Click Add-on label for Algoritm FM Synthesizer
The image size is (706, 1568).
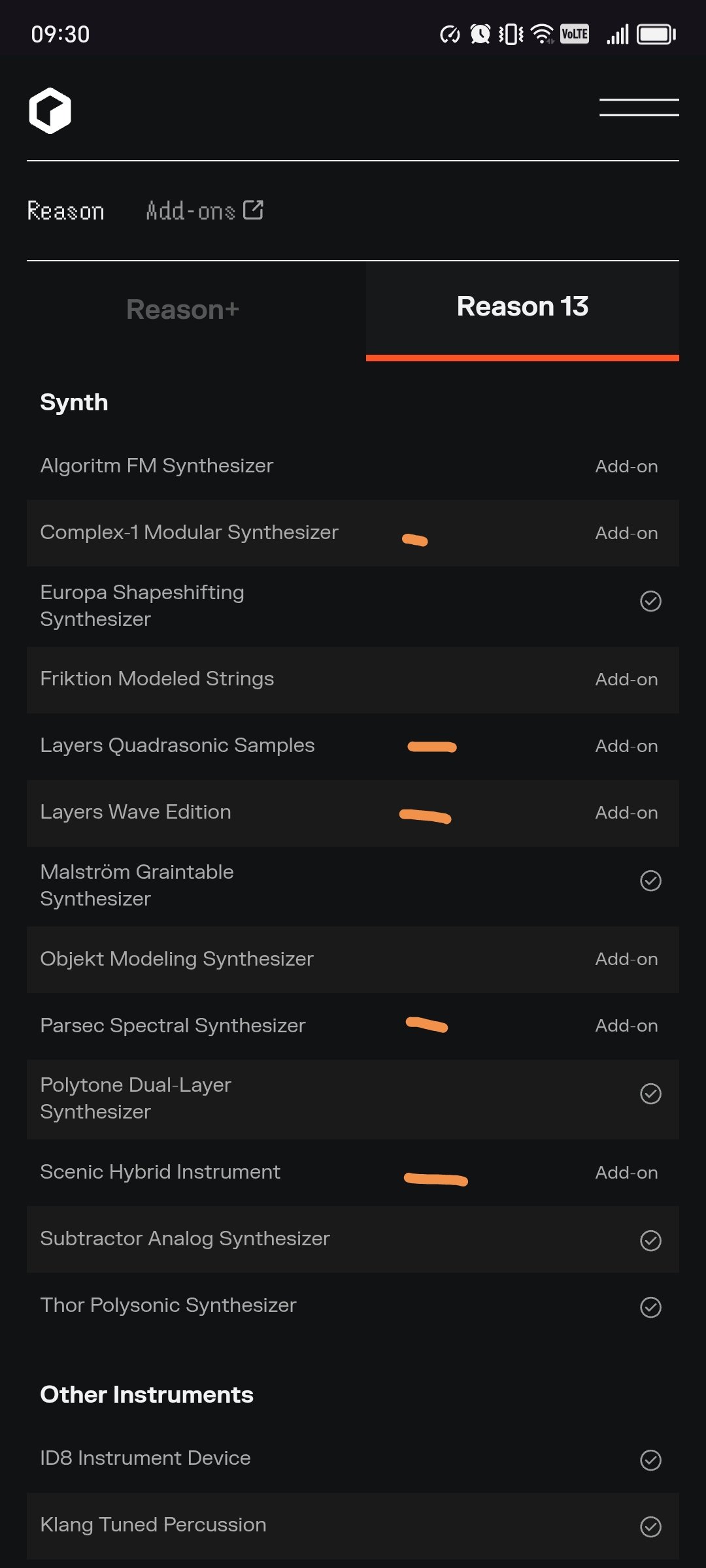pos(626,466)
